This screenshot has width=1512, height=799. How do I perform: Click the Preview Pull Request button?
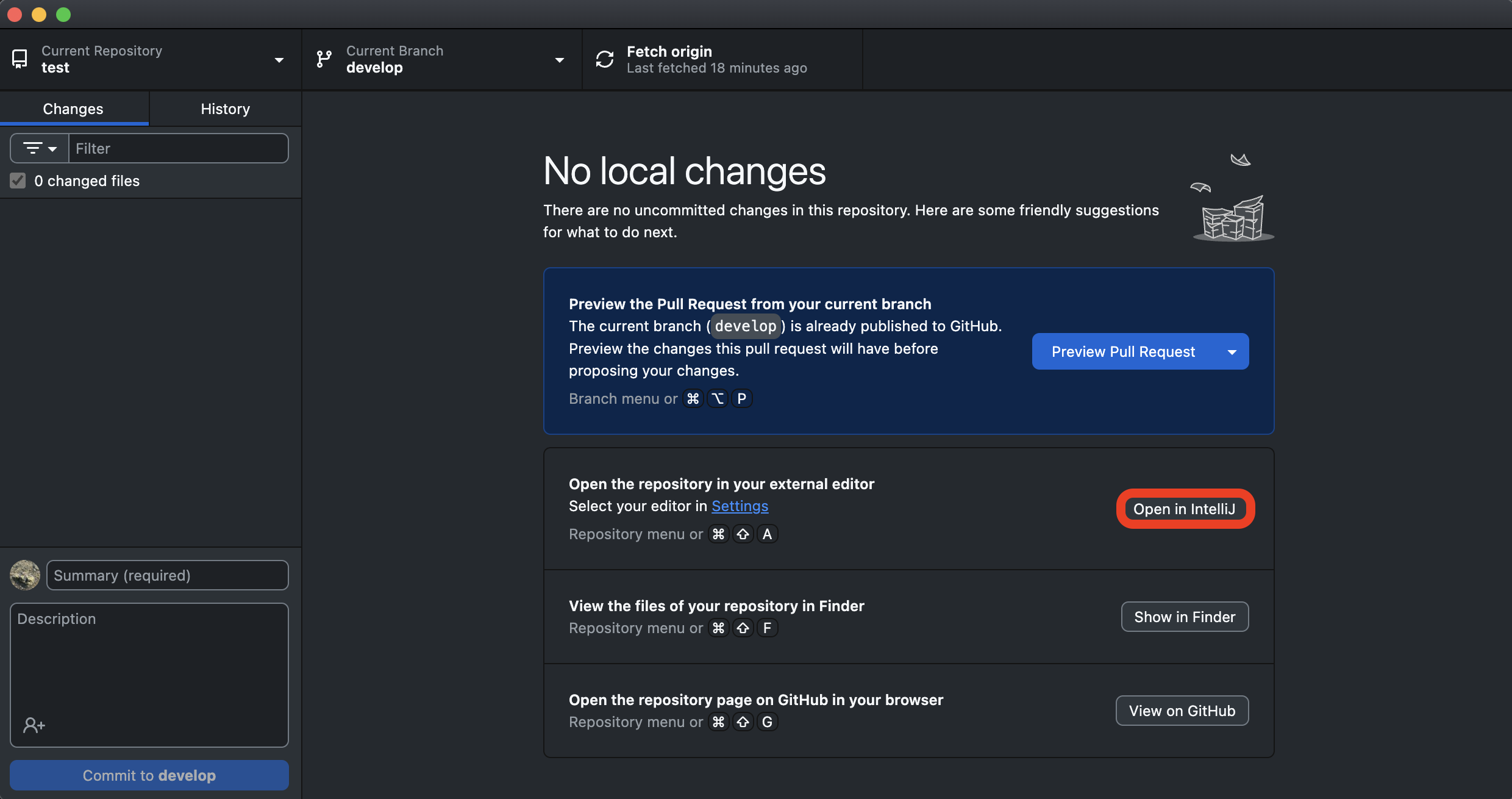pos(1123,352)
